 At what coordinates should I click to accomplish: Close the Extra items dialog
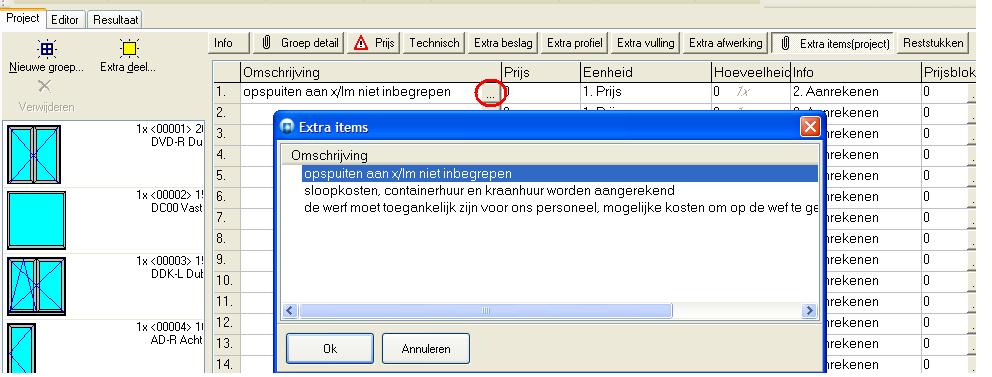pos(810,127)
